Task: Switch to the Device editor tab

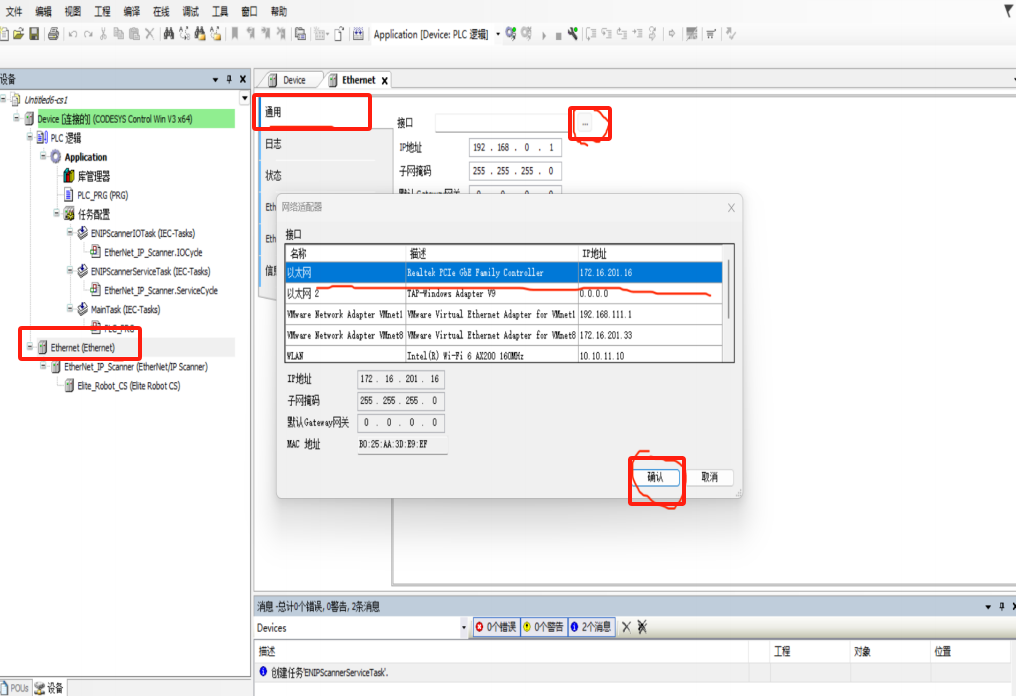Action: [291, 80]
